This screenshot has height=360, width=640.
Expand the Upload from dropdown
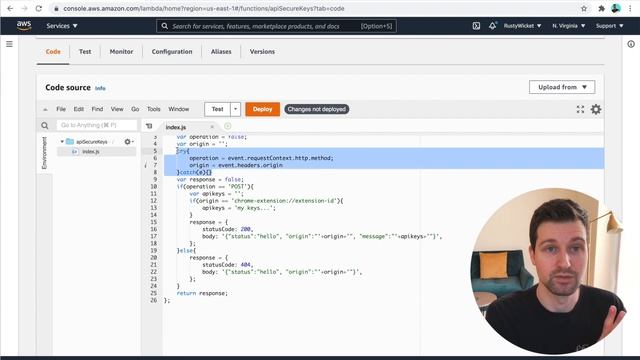562,87
